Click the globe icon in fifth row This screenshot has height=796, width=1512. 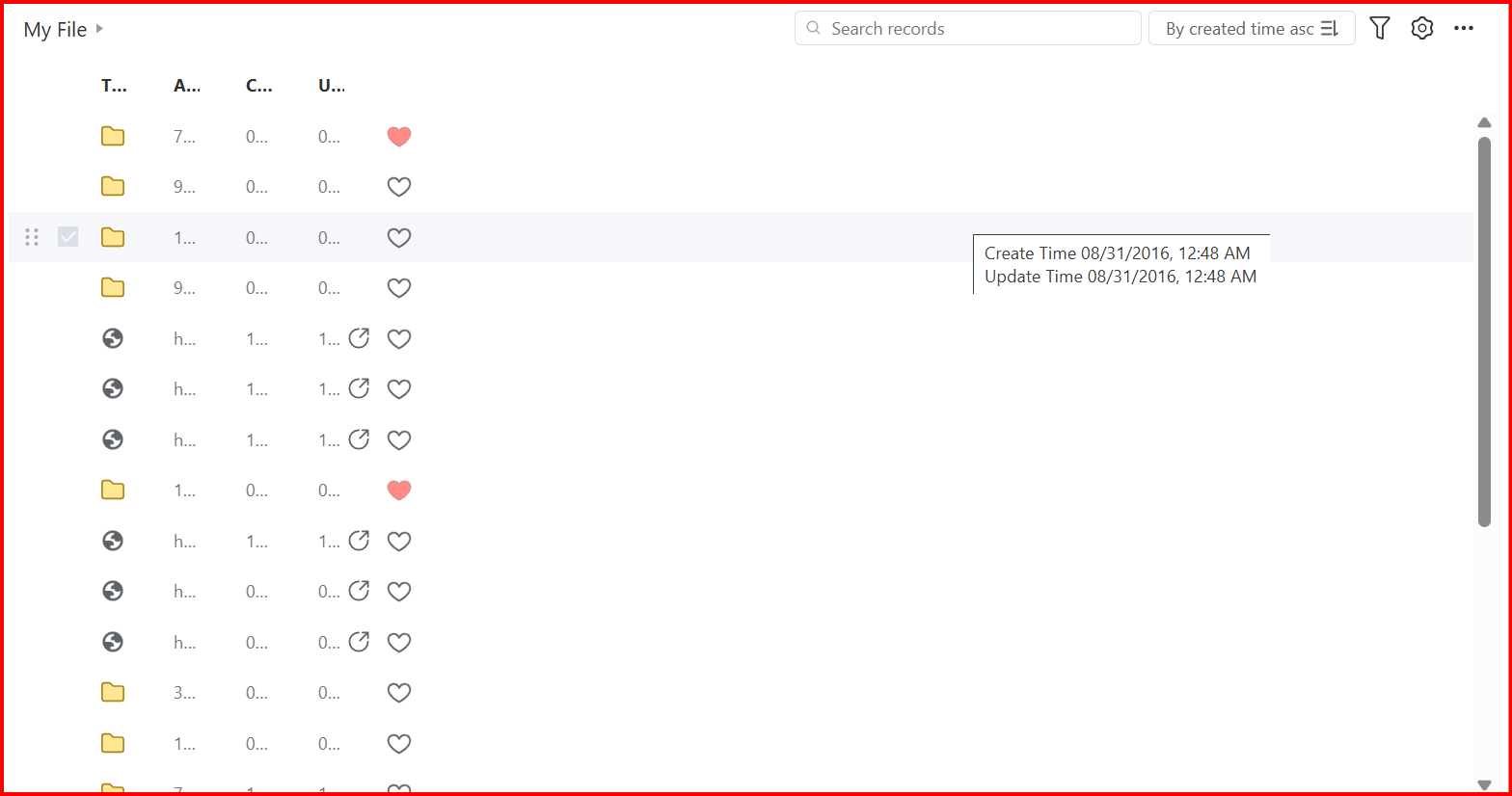pos(113,338)
